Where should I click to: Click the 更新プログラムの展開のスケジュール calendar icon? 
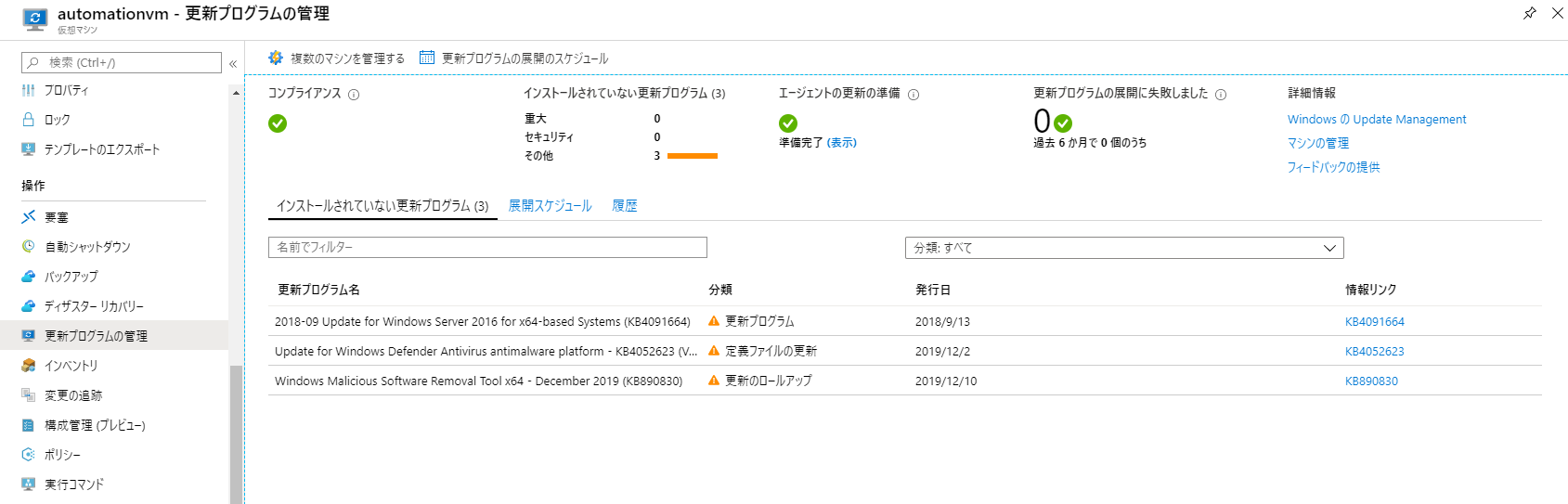point(427,58)
